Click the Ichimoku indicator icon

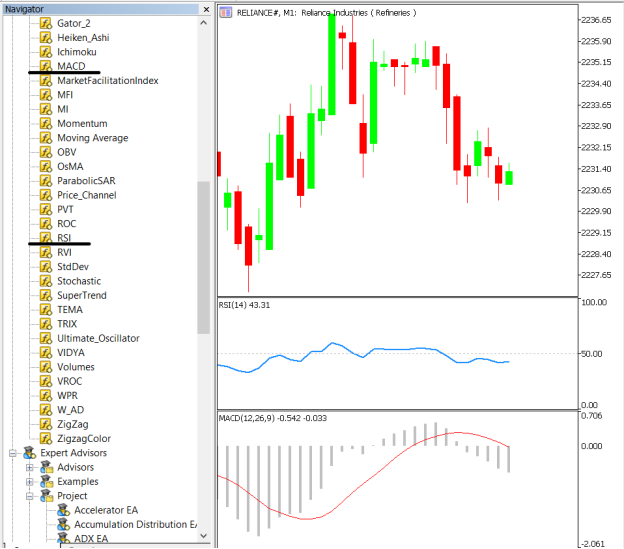[46, 52]
